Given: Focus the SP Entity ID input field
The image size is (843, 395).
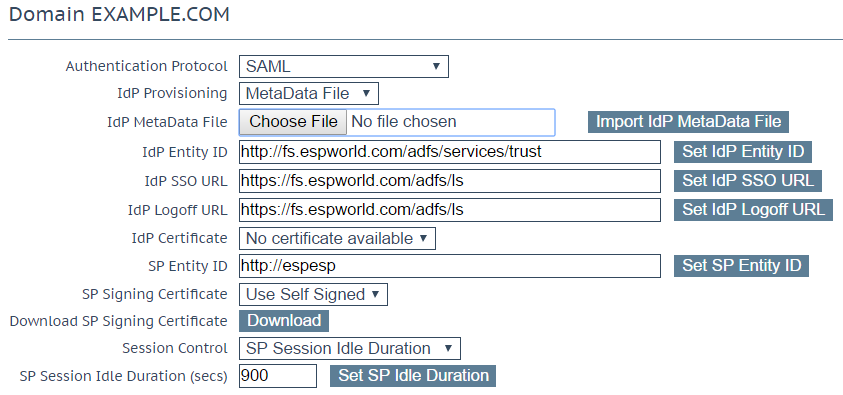Looking at the screenshot, I should tap(449, 266).
